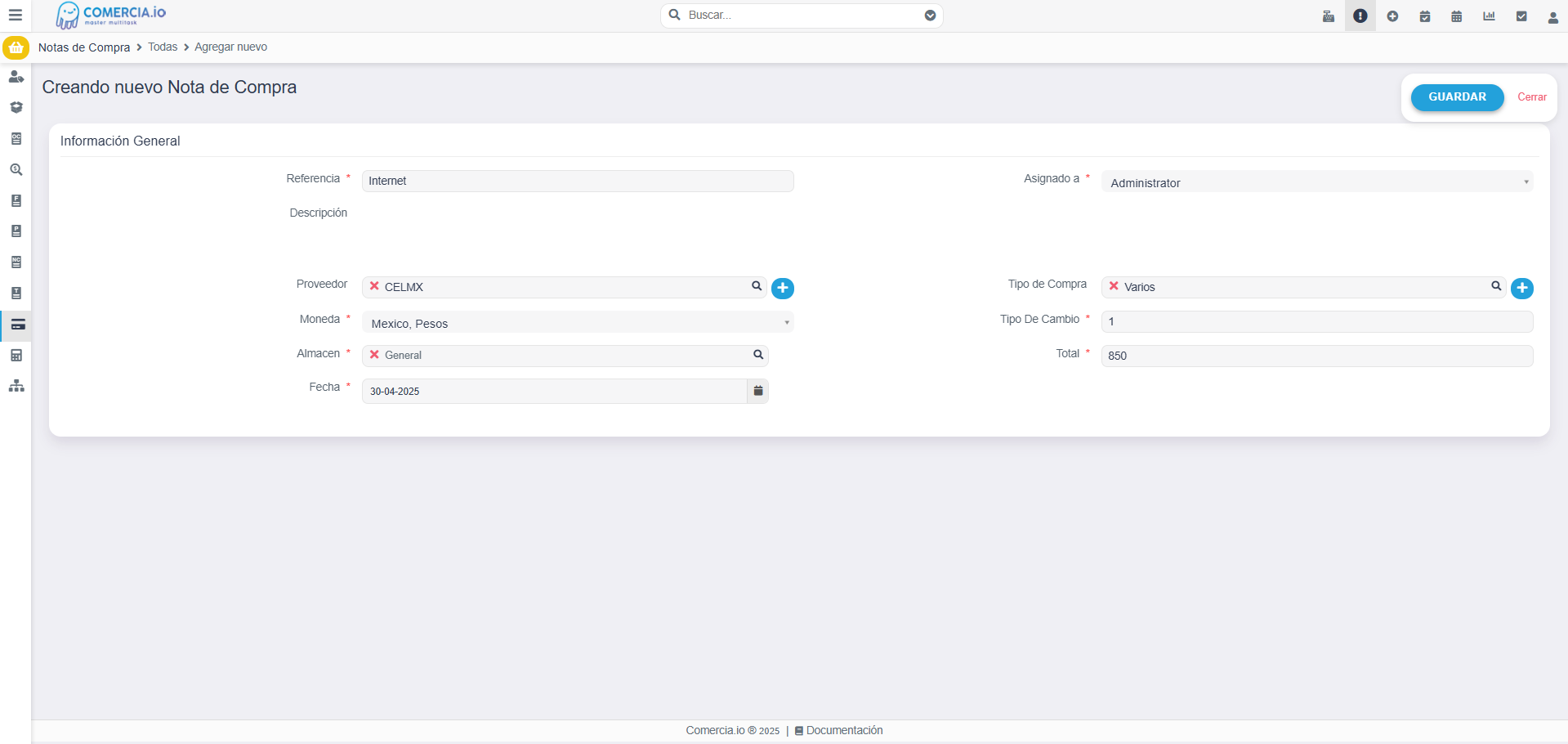
Task: Open the user-with-tag sidebar icon
Action: tap(16, 77)
